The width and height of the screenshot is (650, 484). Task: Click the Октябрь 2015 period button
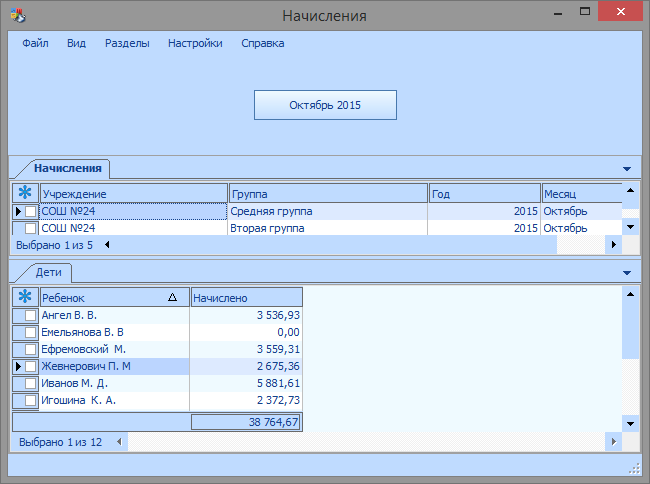325,105
